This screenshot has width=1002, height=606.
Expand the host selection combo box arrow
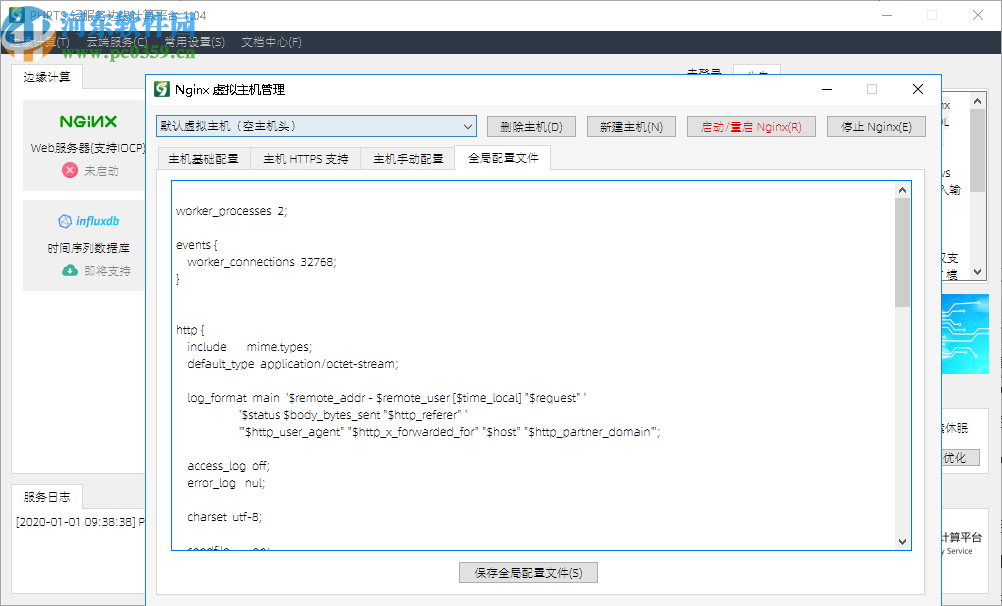coord(467,126)
